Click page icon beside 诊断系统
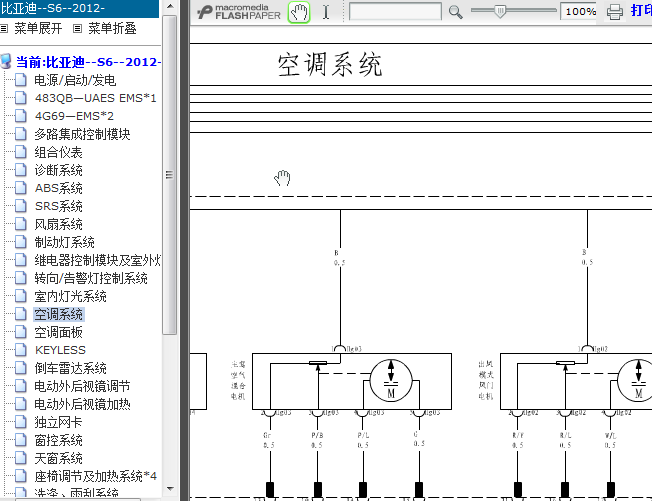The width and height of the screenshot is (652, 501). (x=21, y=170)
